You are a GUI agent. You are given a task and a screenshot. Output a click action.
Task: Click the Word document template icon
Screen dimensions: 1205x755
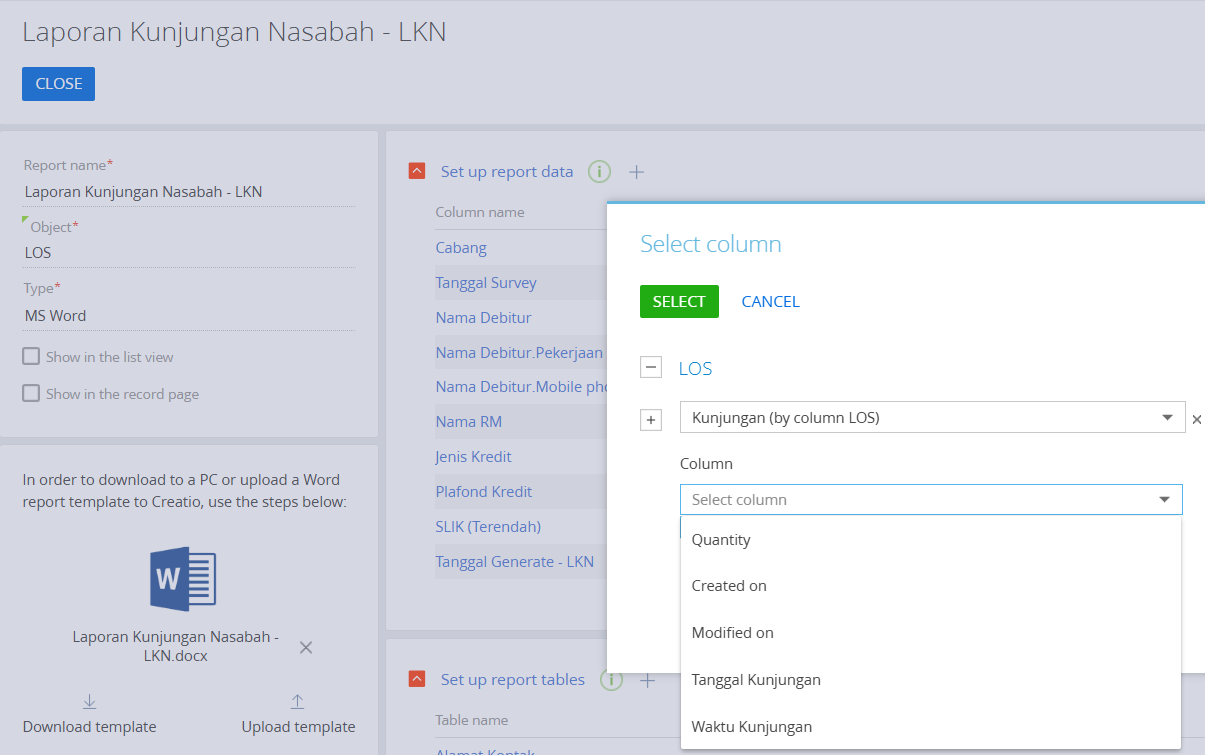pos(183,579)
